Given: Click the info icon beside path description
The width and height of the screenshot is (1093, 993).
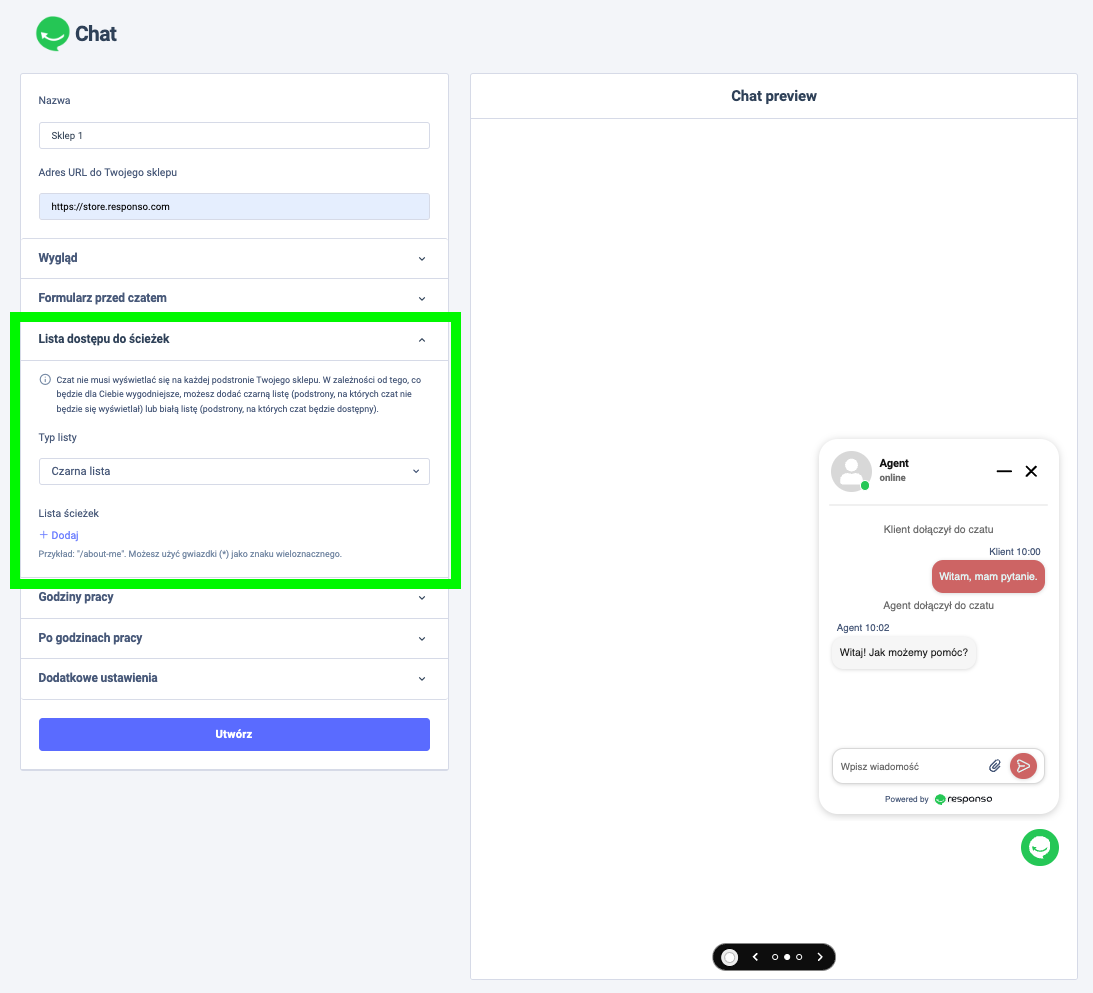Looking at the screenshot, I should coord(45,380).
